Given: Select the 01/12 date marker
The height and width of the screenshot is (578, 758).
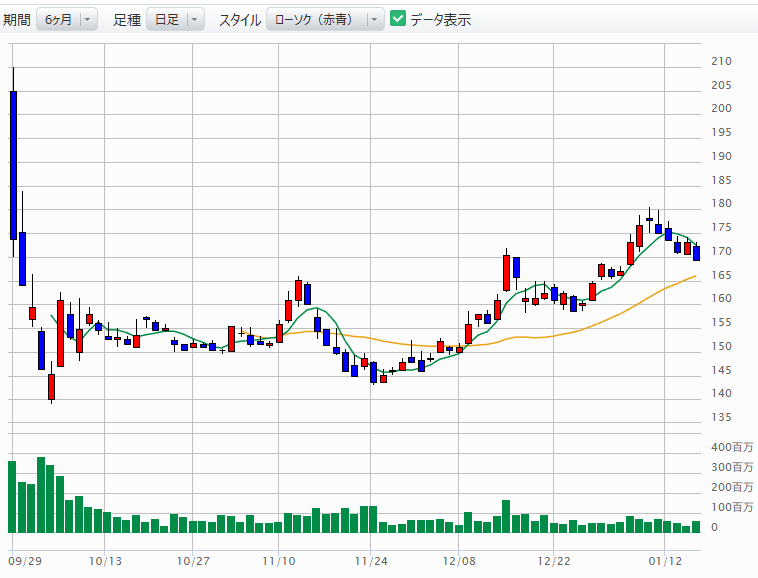Looking at the screenshot, I should pos(663,561).
